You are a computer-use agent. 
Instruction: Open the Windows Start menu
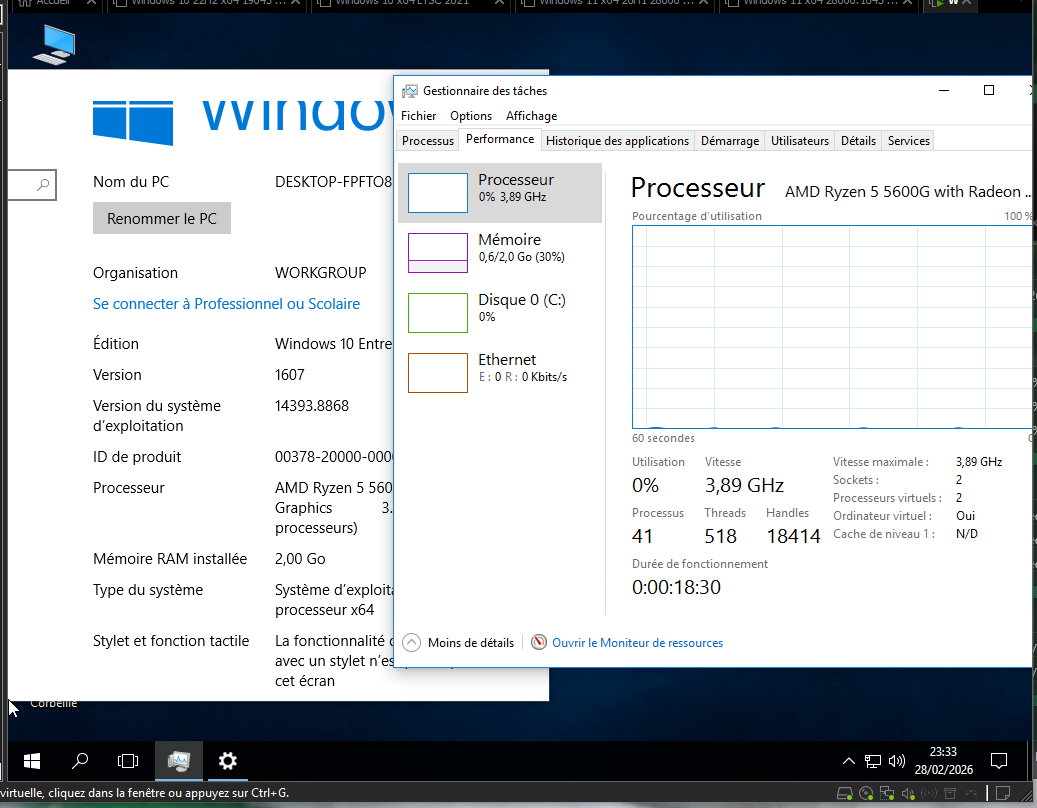[x=31, y=761]
